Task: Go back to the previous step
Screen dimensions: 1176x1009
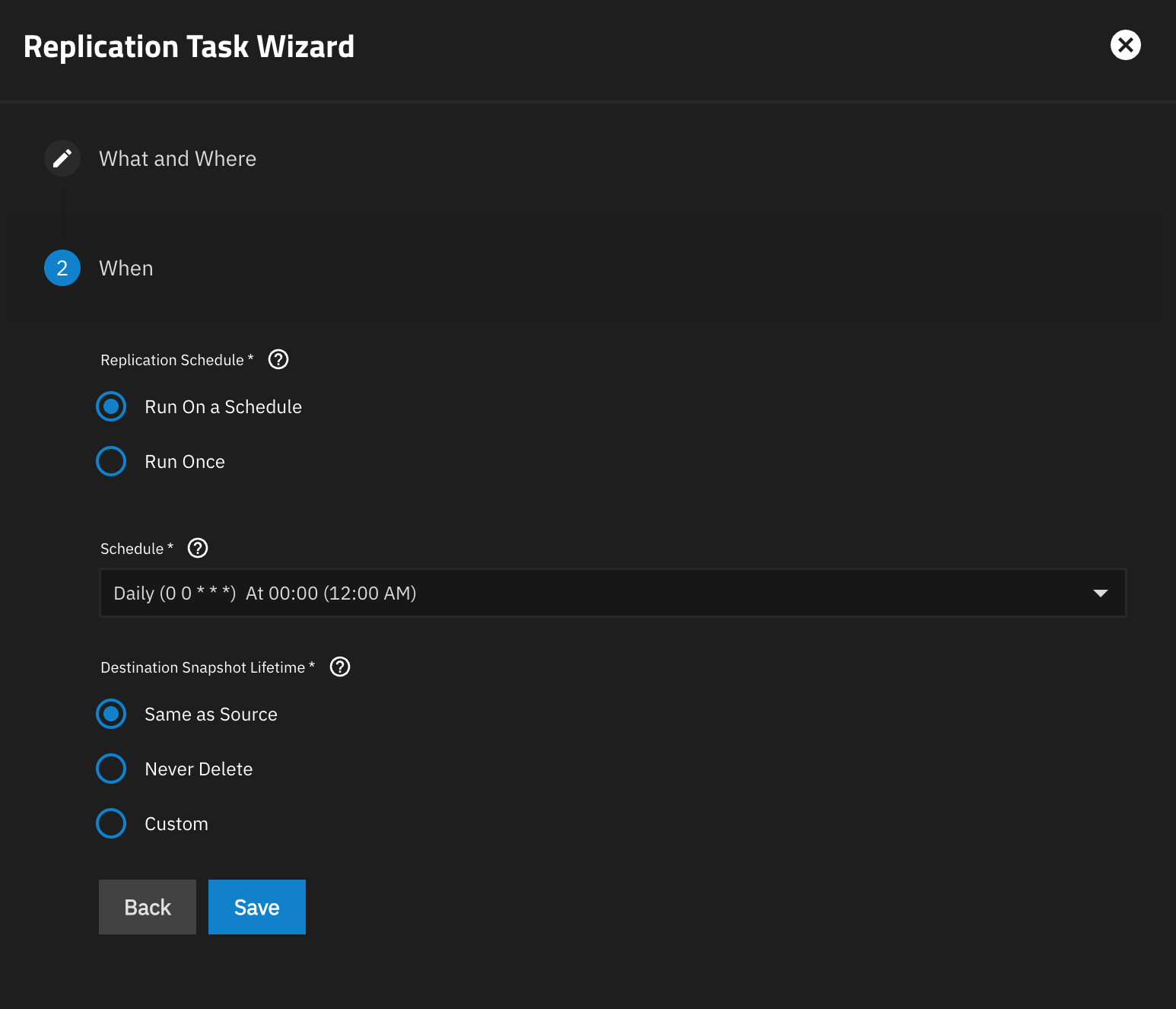Action: click(147, 906)
